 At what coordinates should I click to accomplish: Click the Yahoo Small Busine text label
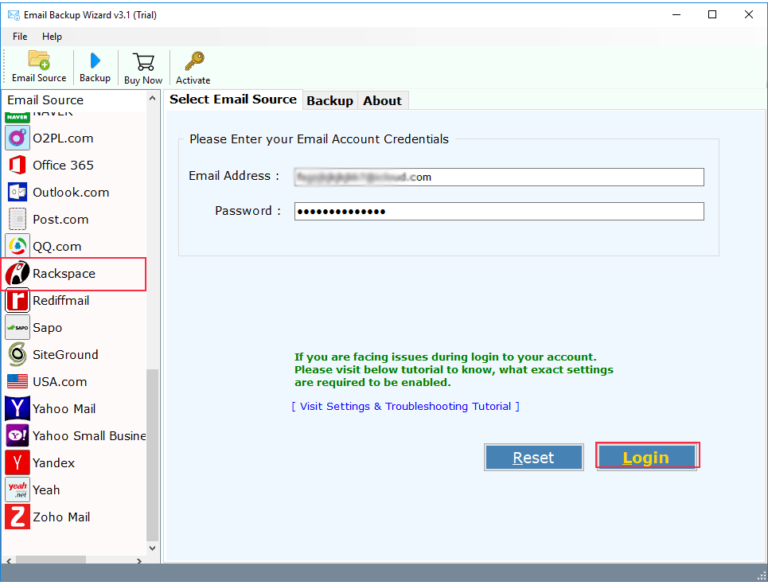tap(89, 436)
